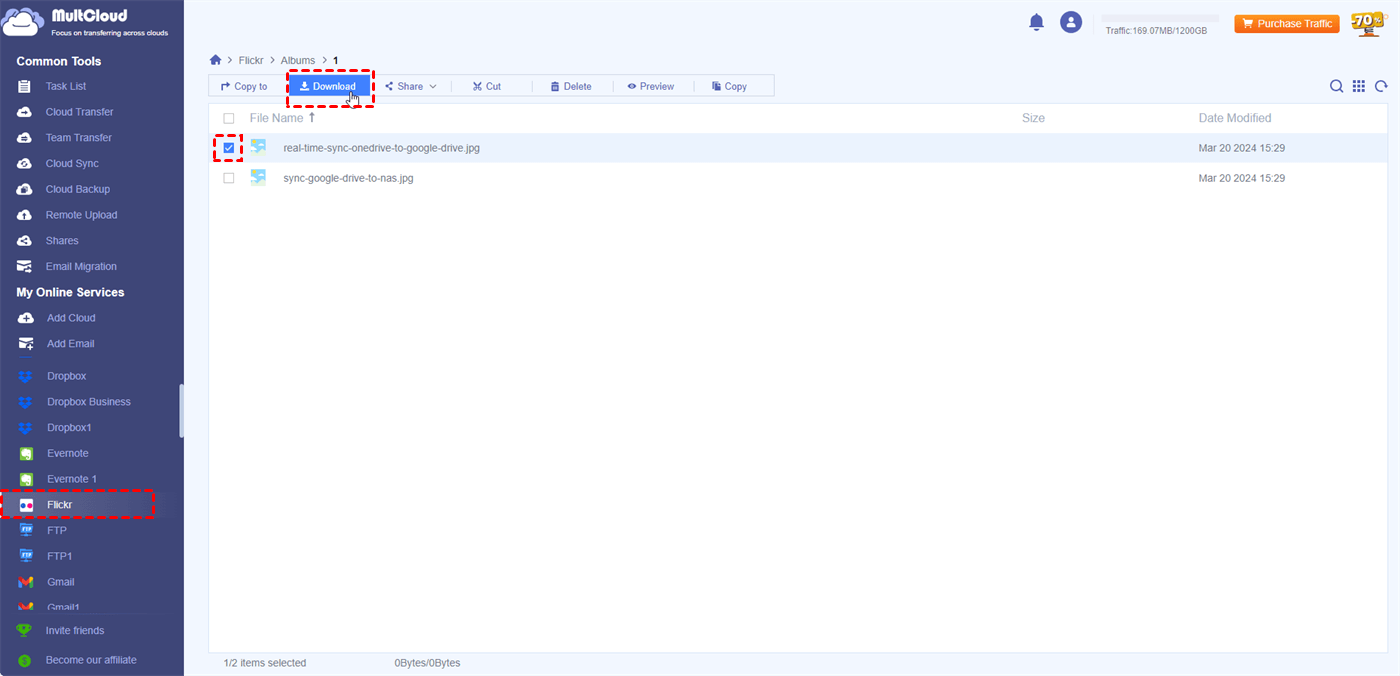Select file name sync-google-drive-to-nas.jpg
The width and height of the screenshot is (1400, 676).
pyautogui.click(x=348, y=178)
